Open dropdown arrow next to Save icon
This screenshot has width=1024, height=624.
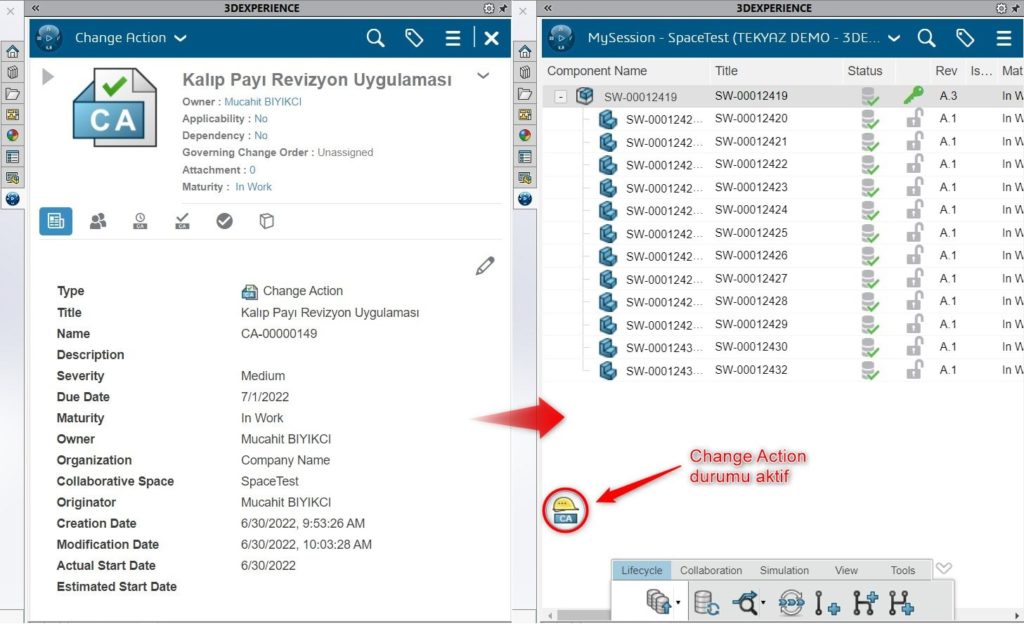tap(678, 602)
